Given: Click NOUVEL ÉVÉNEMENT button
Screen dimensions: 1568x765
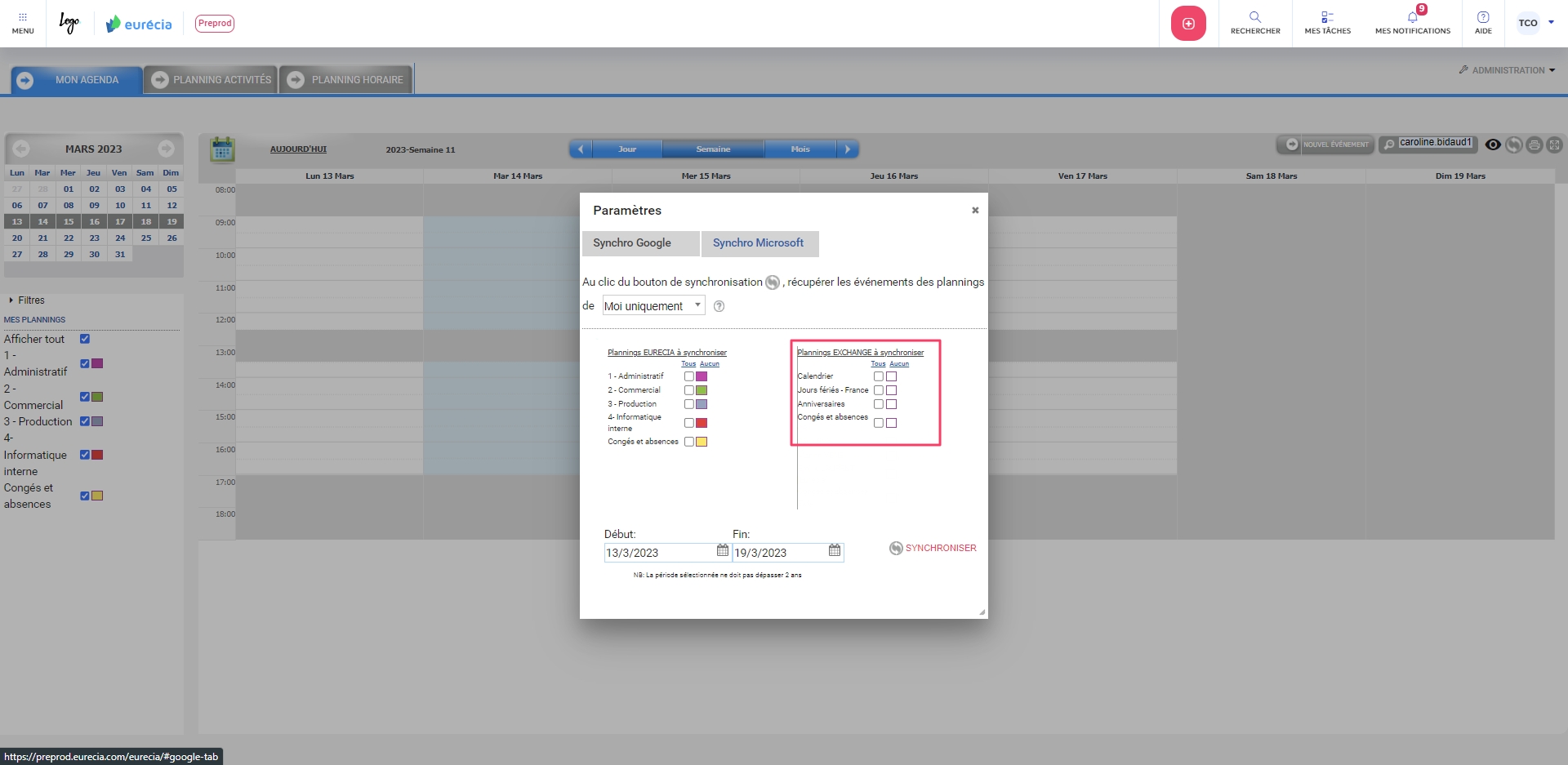Looking at the screenshot, I should click(x=1326, y=145).
